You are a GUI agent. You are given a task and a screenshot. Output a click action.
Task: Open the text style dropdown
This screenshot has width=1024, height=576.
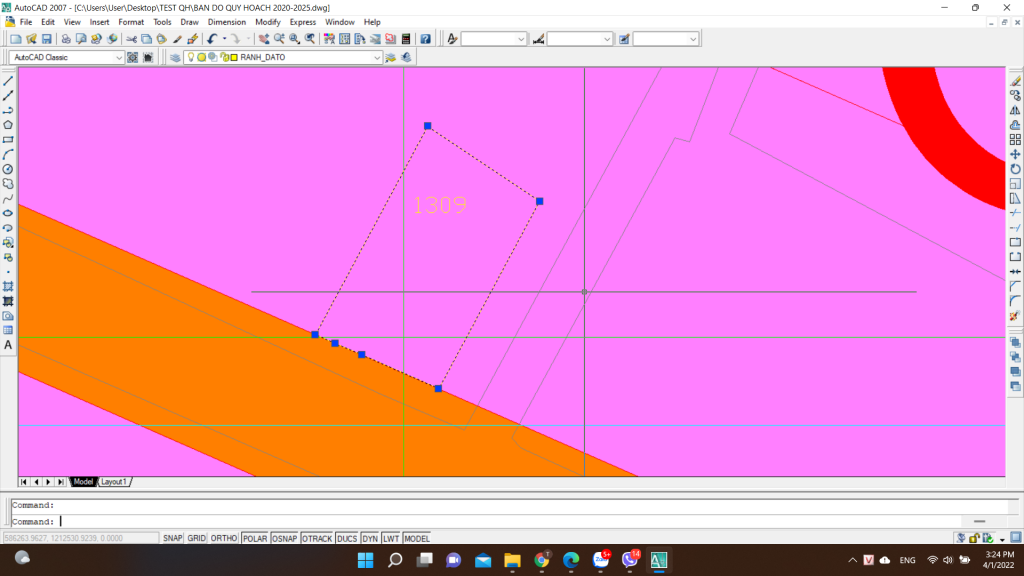(x=521, y=39)
